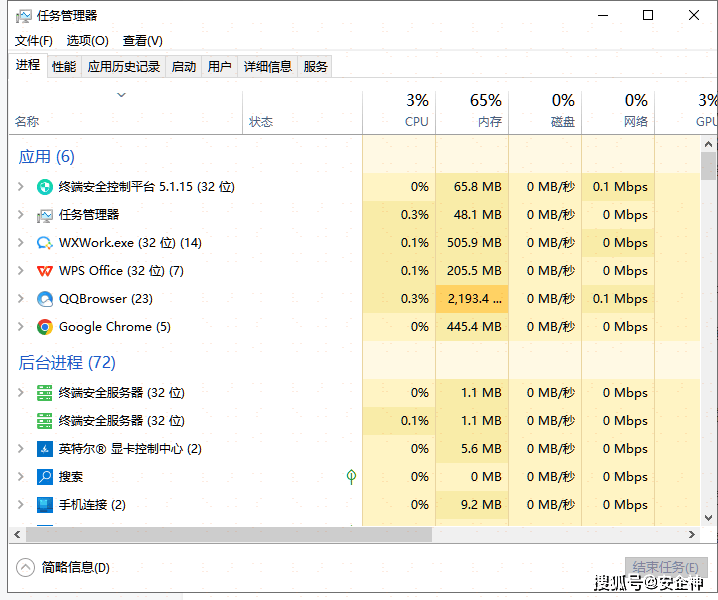718x600 pixels.
Task: Click the vertical scrollbar up arrow
Action: tap(708, 144)
